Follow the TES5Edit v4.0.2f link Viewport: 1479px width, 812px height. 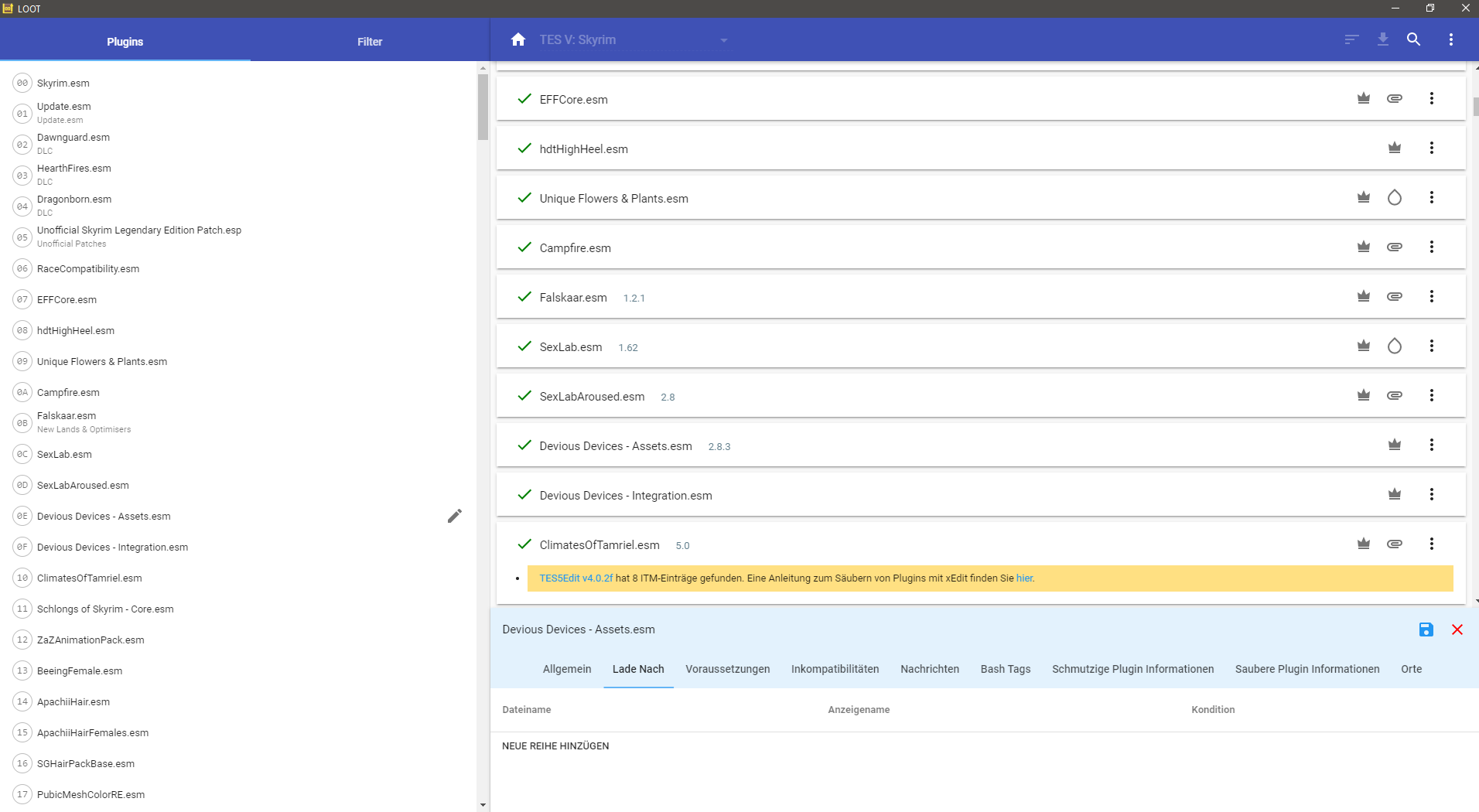576,578
